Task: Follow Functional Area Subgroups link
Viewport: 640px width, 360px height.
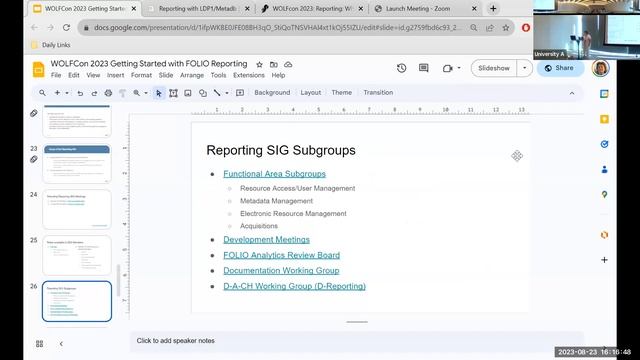Action: point(274,174)
